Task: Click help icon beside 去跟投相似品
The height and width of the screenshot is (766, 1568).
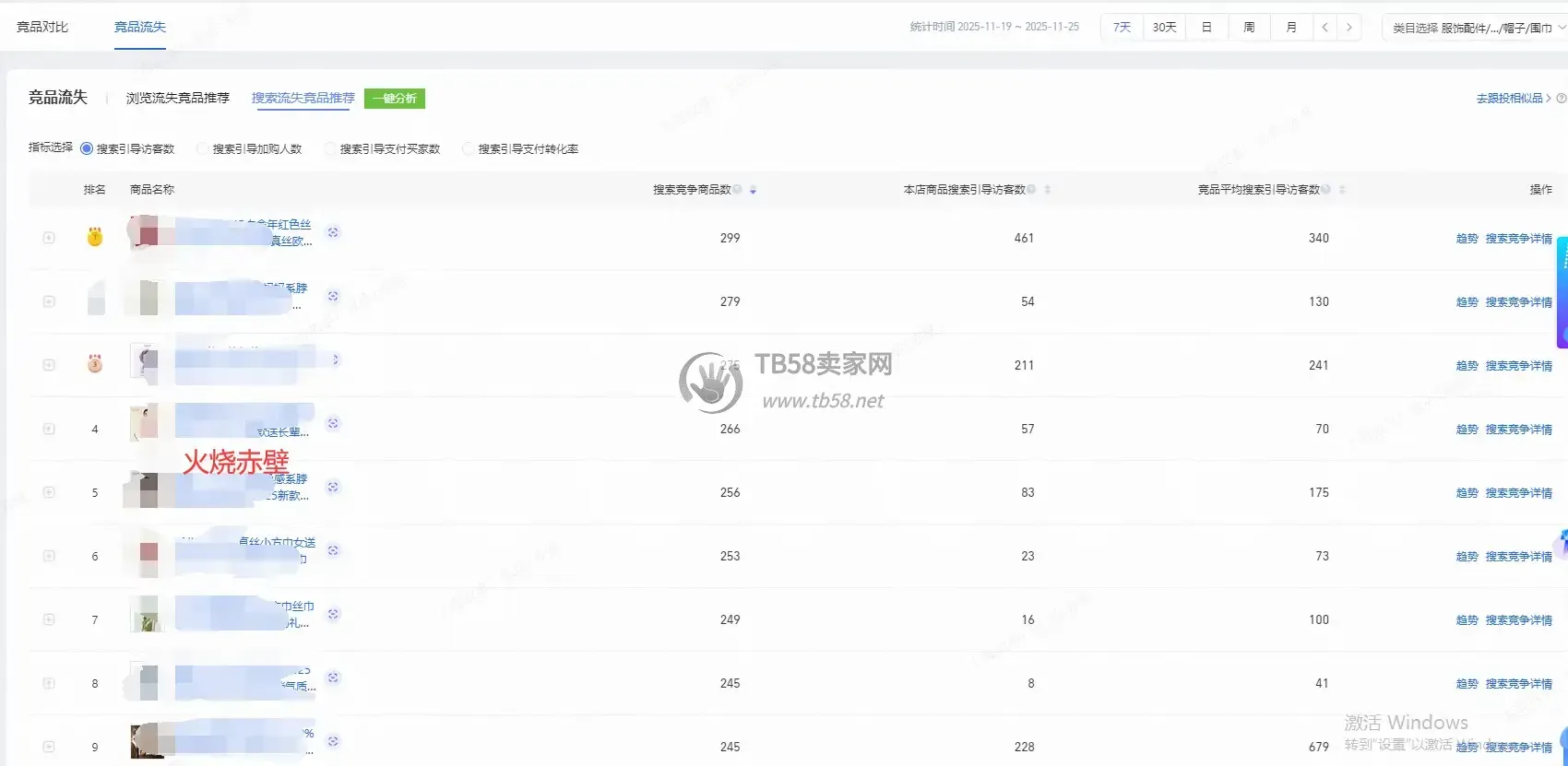Action: click(1561, 98)
